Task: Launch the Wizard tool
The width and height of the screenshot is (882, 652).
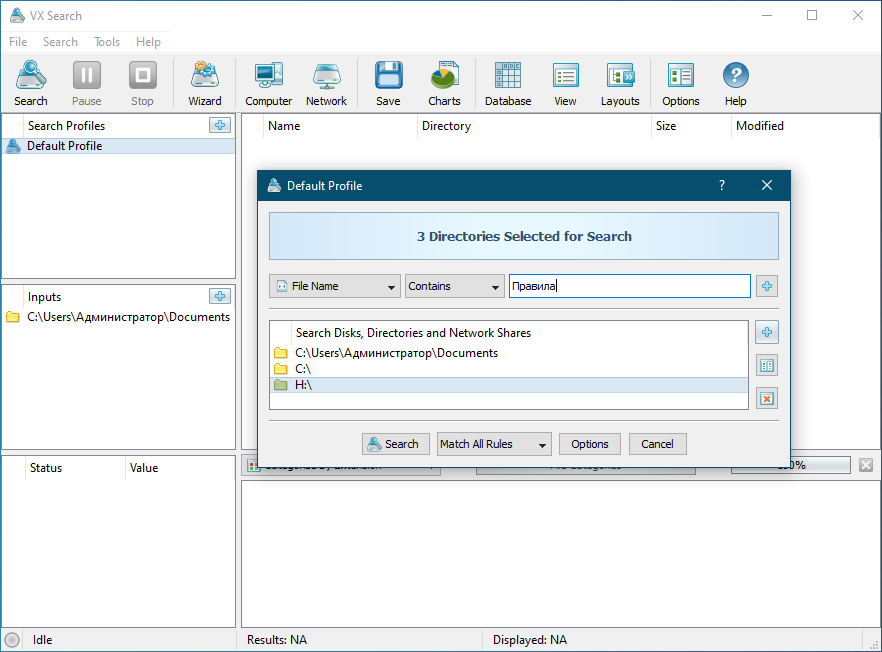Action: coord(205,83)
